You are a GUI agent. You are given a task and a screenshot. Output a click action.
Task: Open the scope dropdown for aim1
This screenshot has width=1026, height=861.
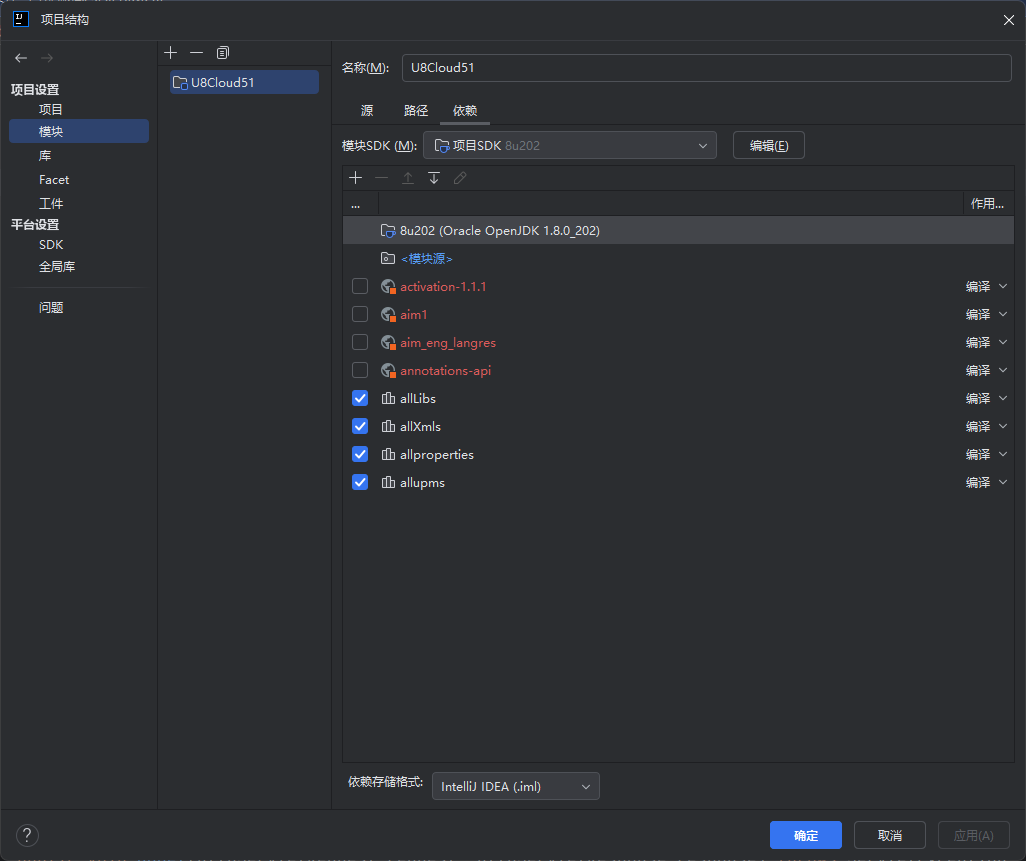coord(986,314)
